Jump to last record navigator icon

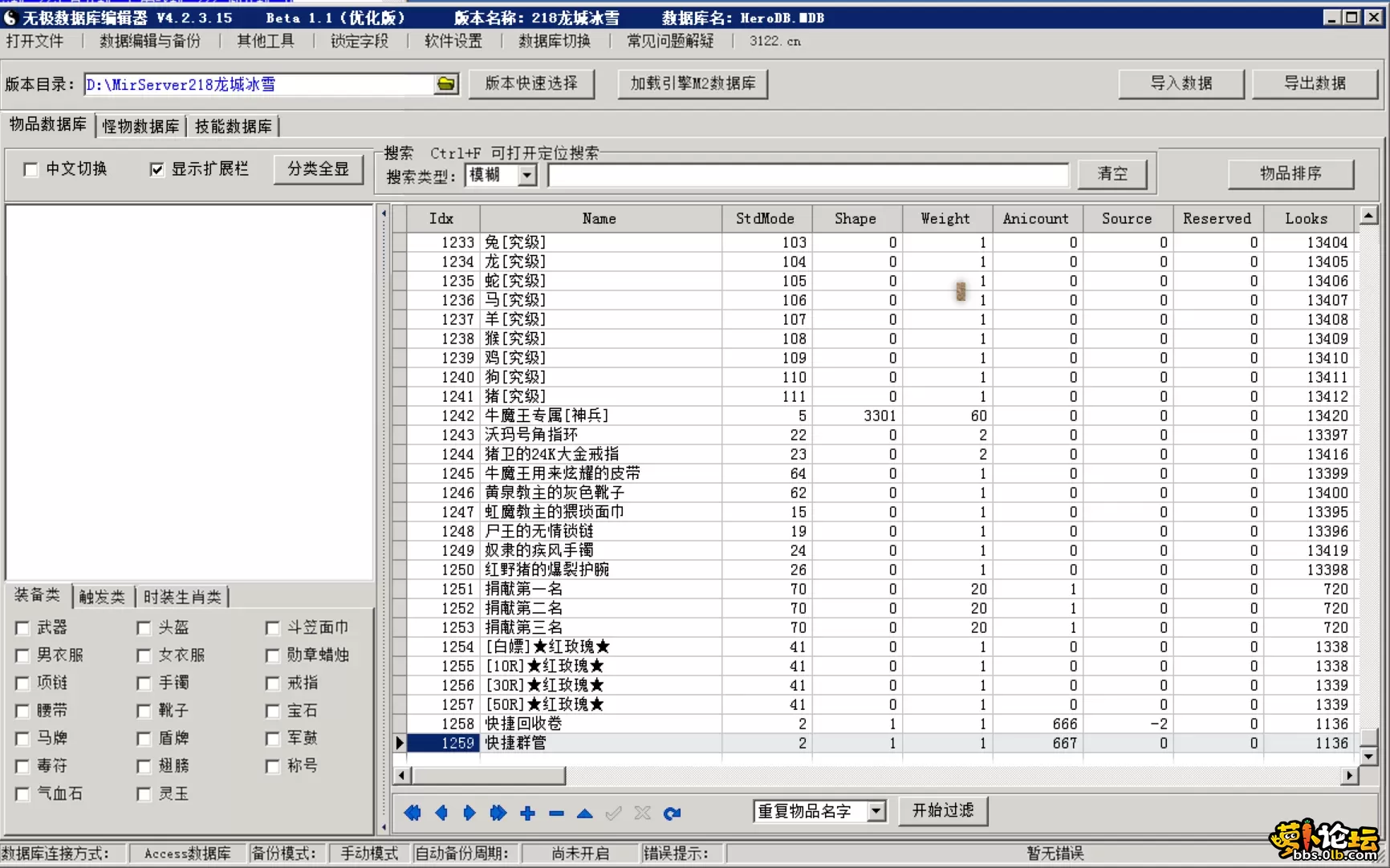point(498,813)
